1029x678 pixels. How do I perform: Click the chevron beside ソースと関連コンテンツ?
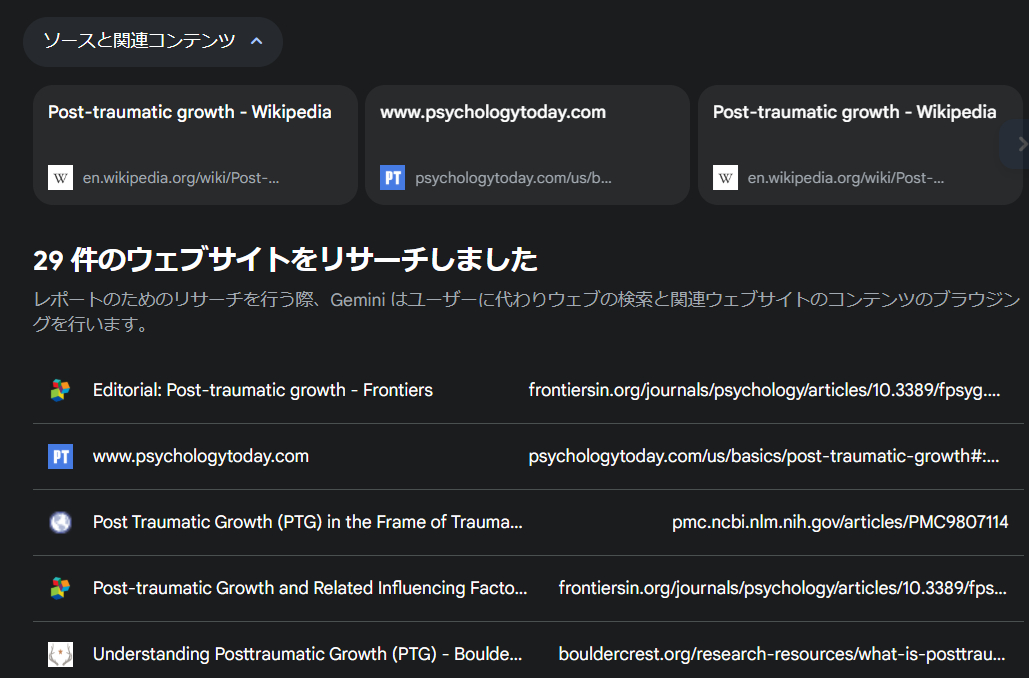pyautogui.click(x=257, y=41)
